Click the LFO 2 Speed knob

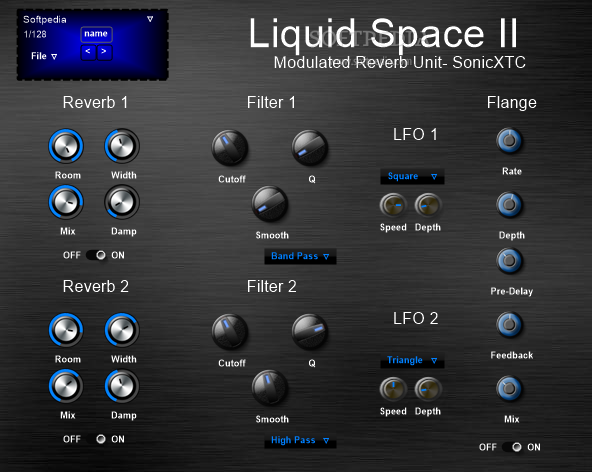(x=393, y=389)
